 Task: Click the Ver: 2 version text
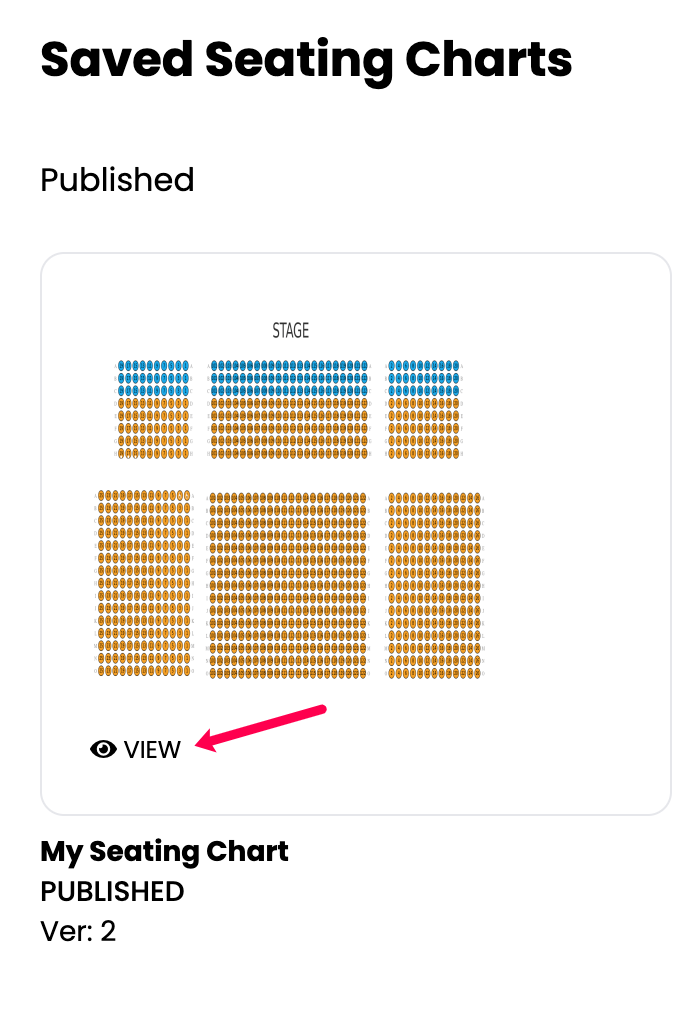pos(78,931)
